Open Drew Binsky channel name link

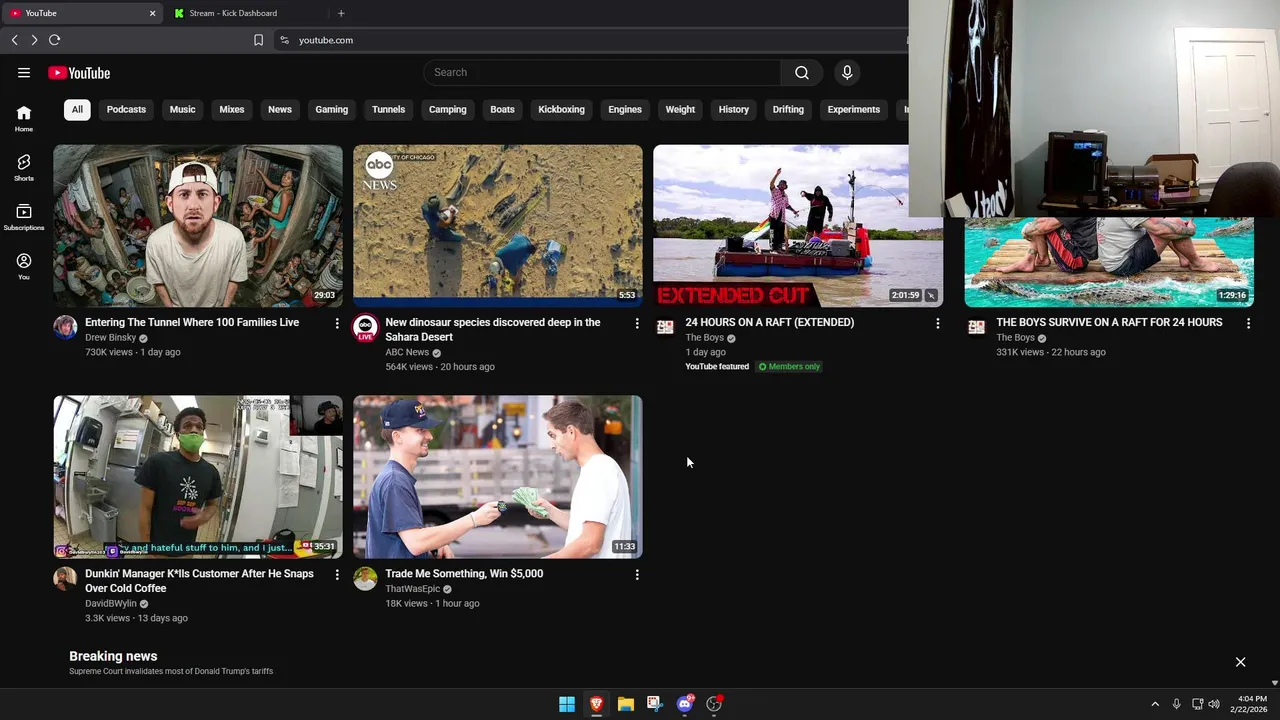coord(110,338)
